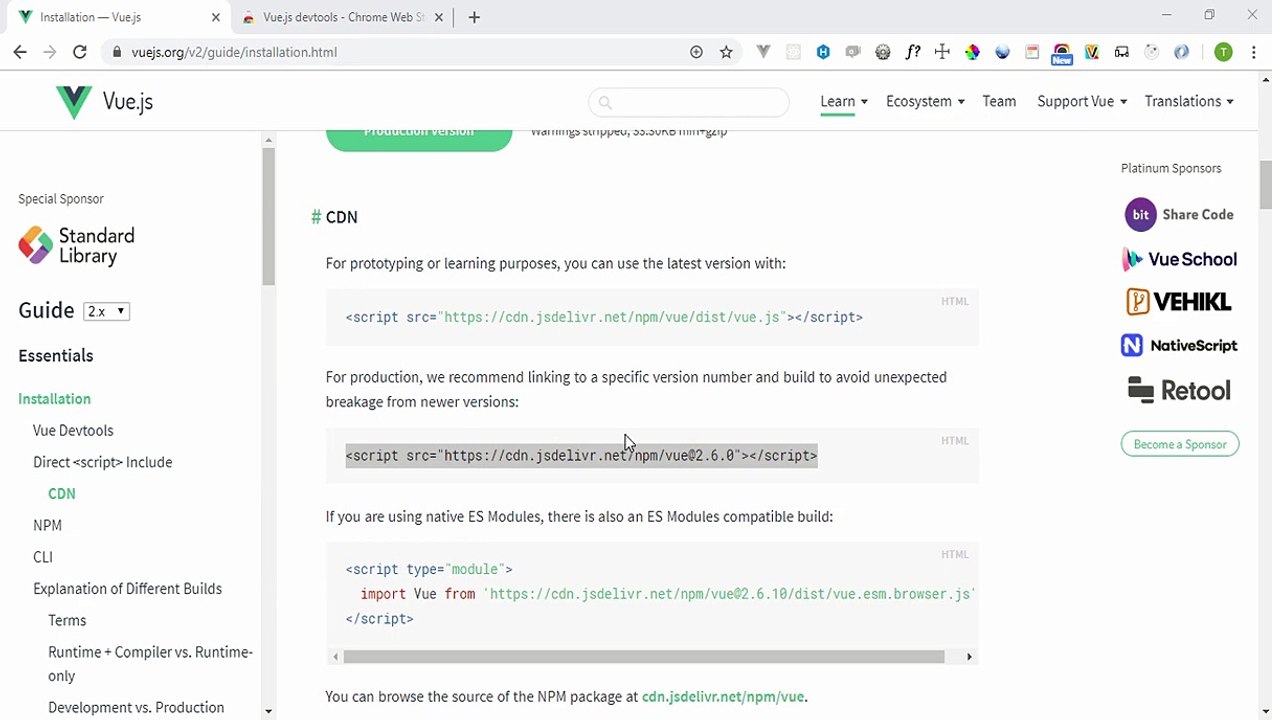The height and width of the screenshot is (720, 1272).
Task: Click the blue globe extension icon
Action: (x=1002, y=52)
